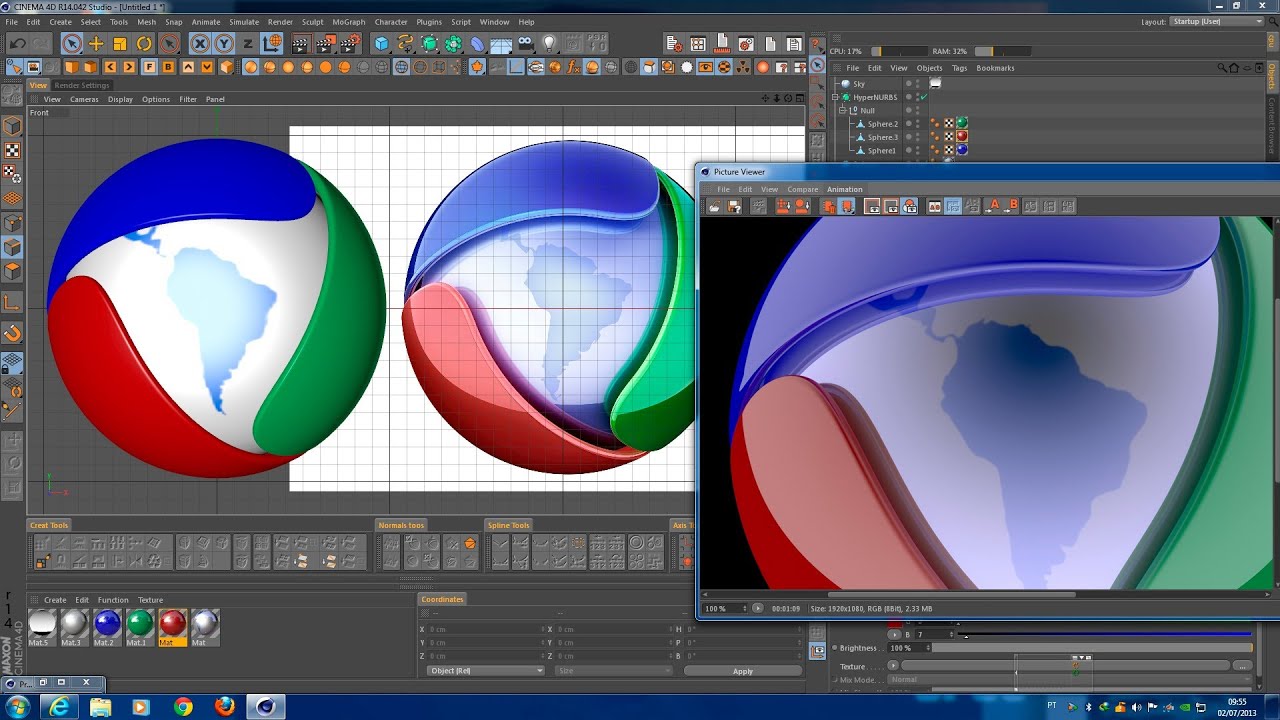Add a Camera object

click(x=525, y=44)
